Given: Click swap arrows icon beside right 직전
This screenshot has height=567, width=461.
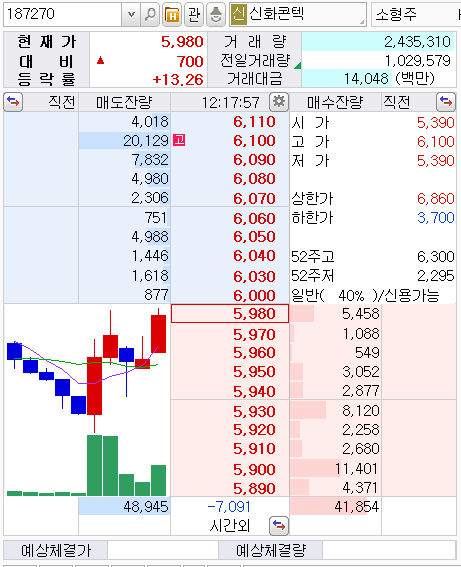Looking at the screenshot, I should point(446,102).
